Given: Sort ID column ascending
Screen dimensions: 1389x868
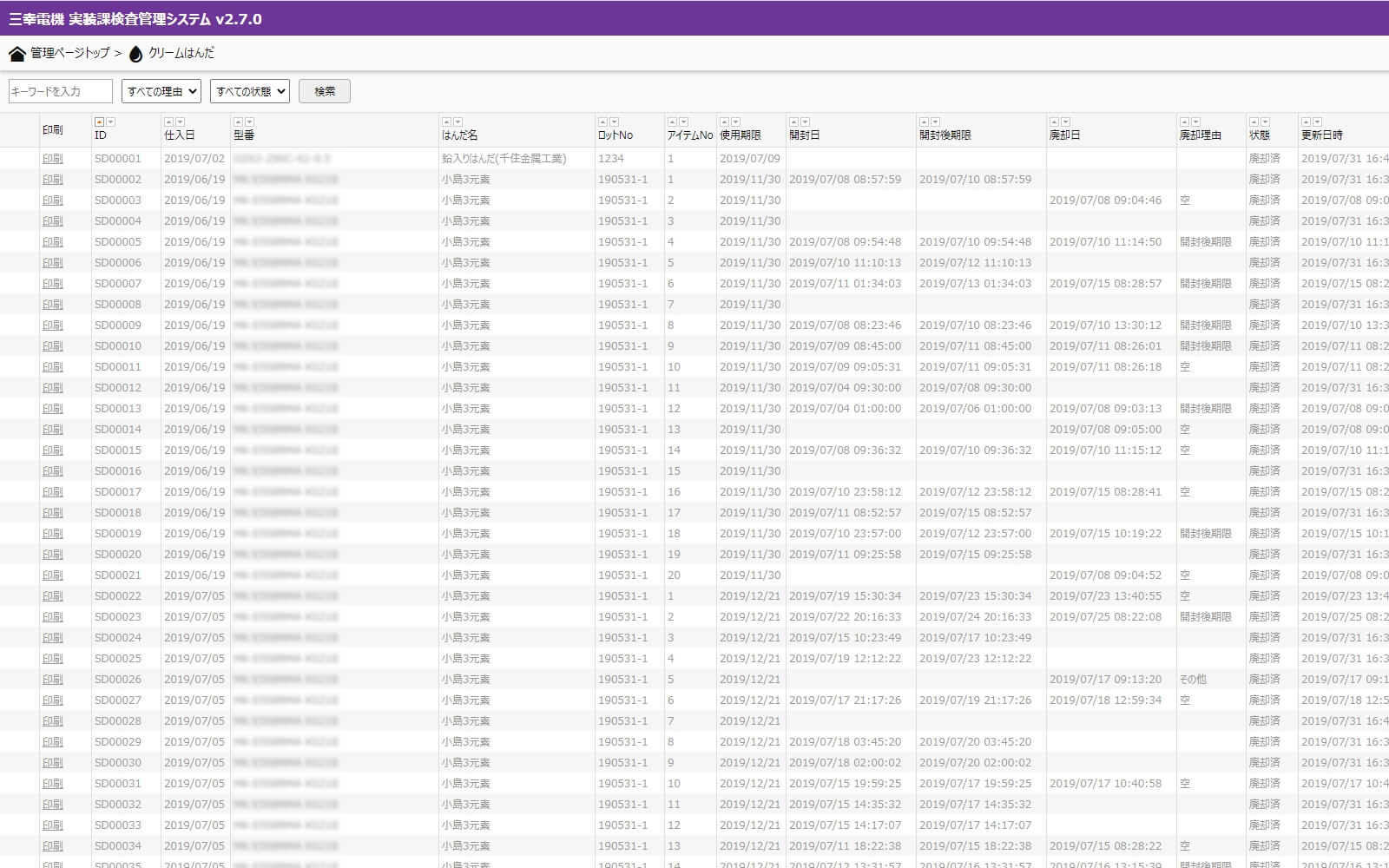Looking at the screenshot, I should 99,122.
